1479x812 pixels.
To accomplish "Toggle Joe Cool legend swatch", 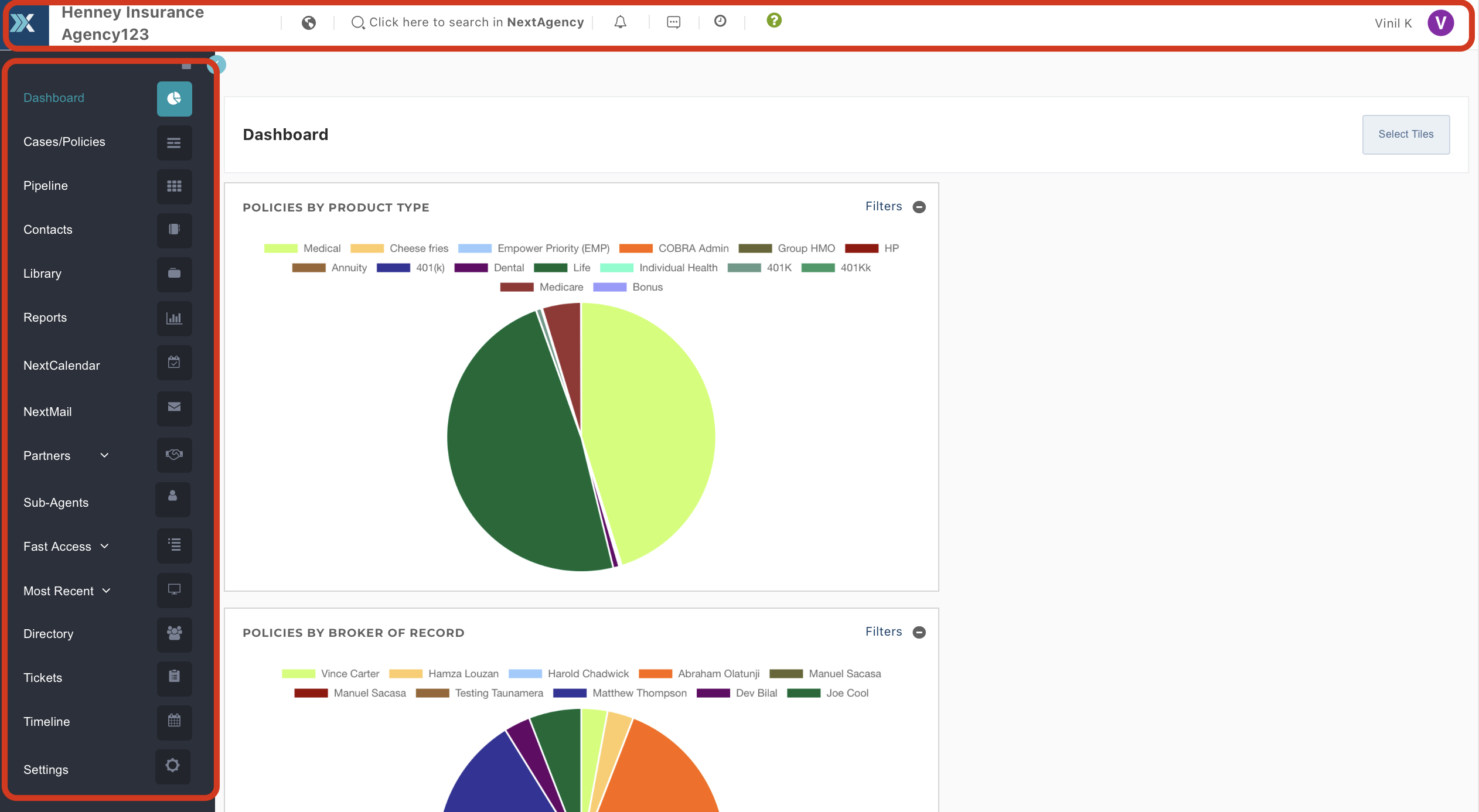I will (x=803, y=693).
